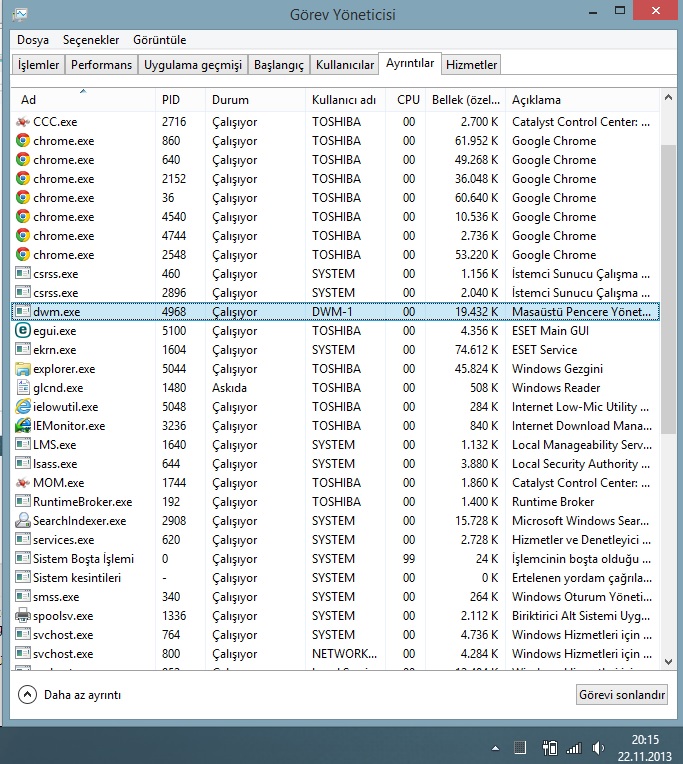683x764 pixels.
Task: Click the ielowutil.exe Internet Explorer icon
Action: pyautogui.click(x=23, y=407)
